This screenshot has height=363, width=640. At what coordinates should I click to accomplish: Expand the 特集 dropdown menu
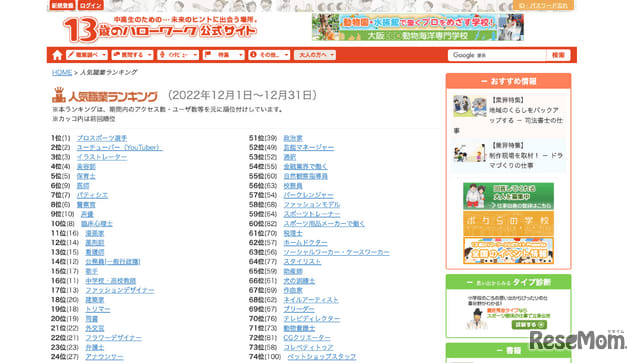[223, 55]
